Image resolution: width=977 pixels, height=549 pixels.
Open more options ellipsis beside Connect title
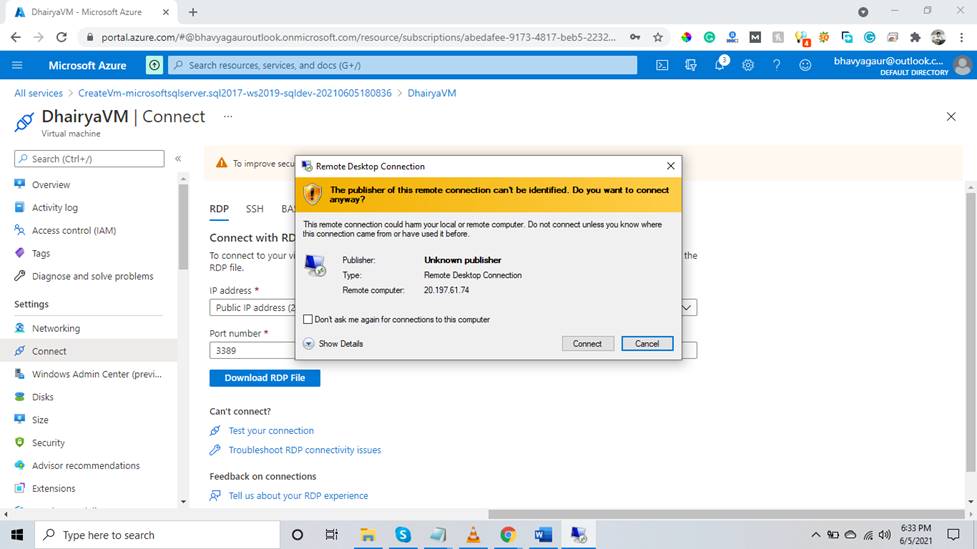click(228, 117)
